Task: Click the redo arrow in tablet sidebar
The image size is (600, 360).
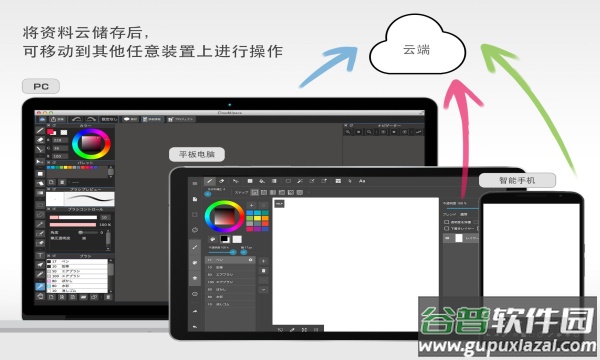Action: [195, 311]
